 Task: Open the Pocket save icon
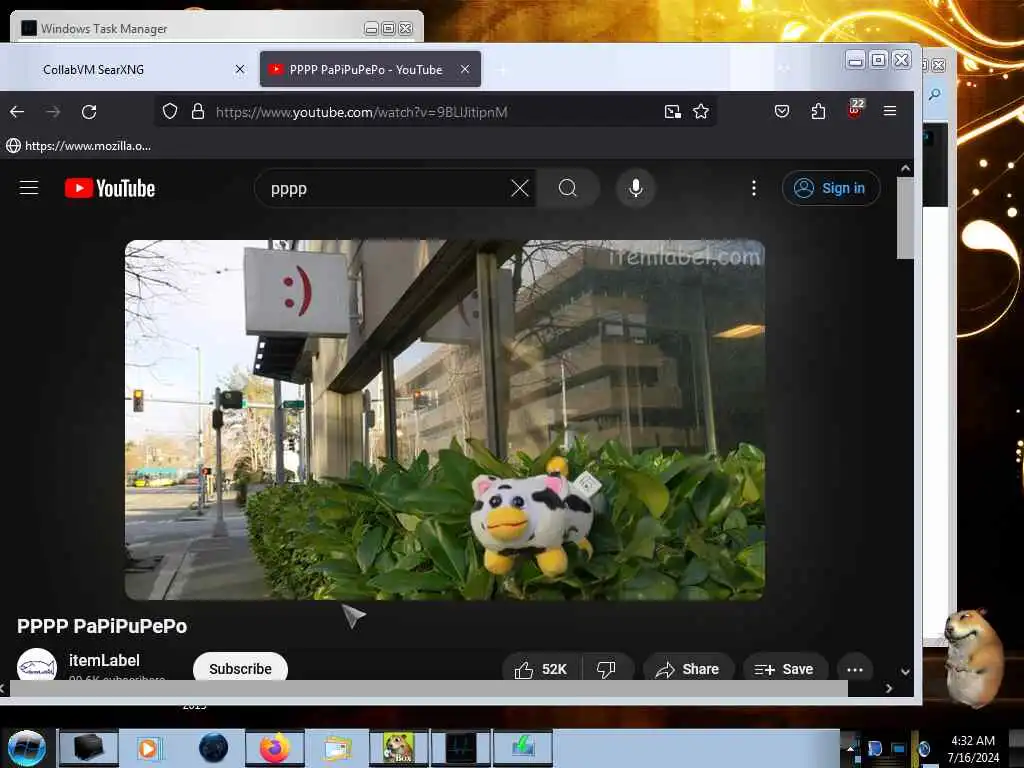tap(782, 112)
